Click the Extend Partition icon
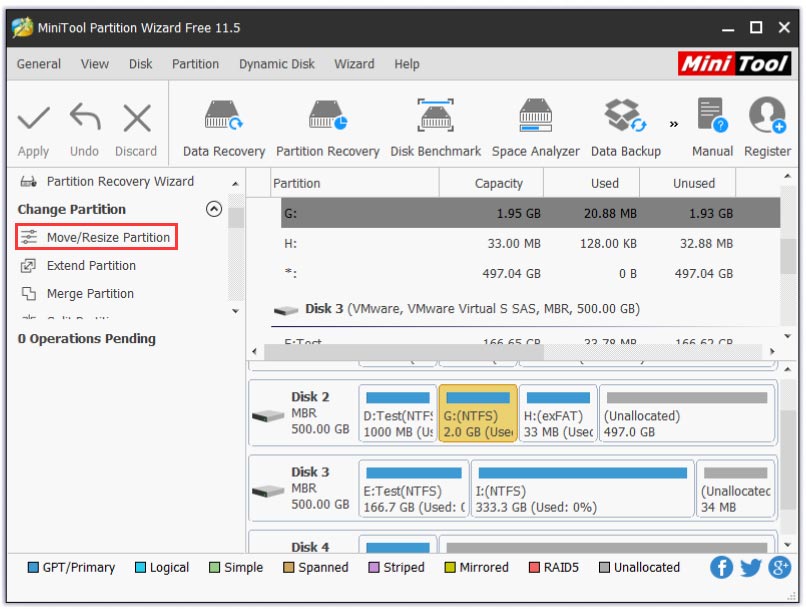Screen dimensions: 806x609 (x=28, y=266)
